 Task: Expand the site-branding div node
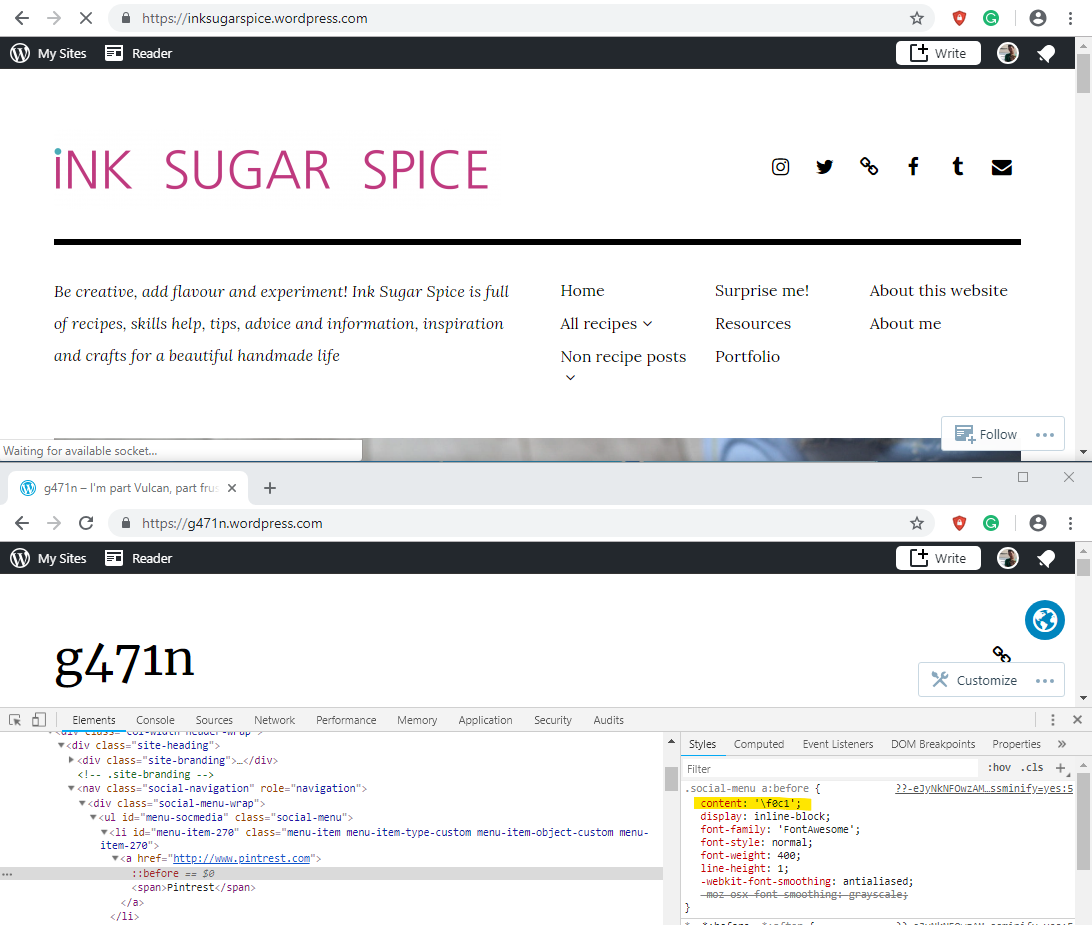[71, 760]
